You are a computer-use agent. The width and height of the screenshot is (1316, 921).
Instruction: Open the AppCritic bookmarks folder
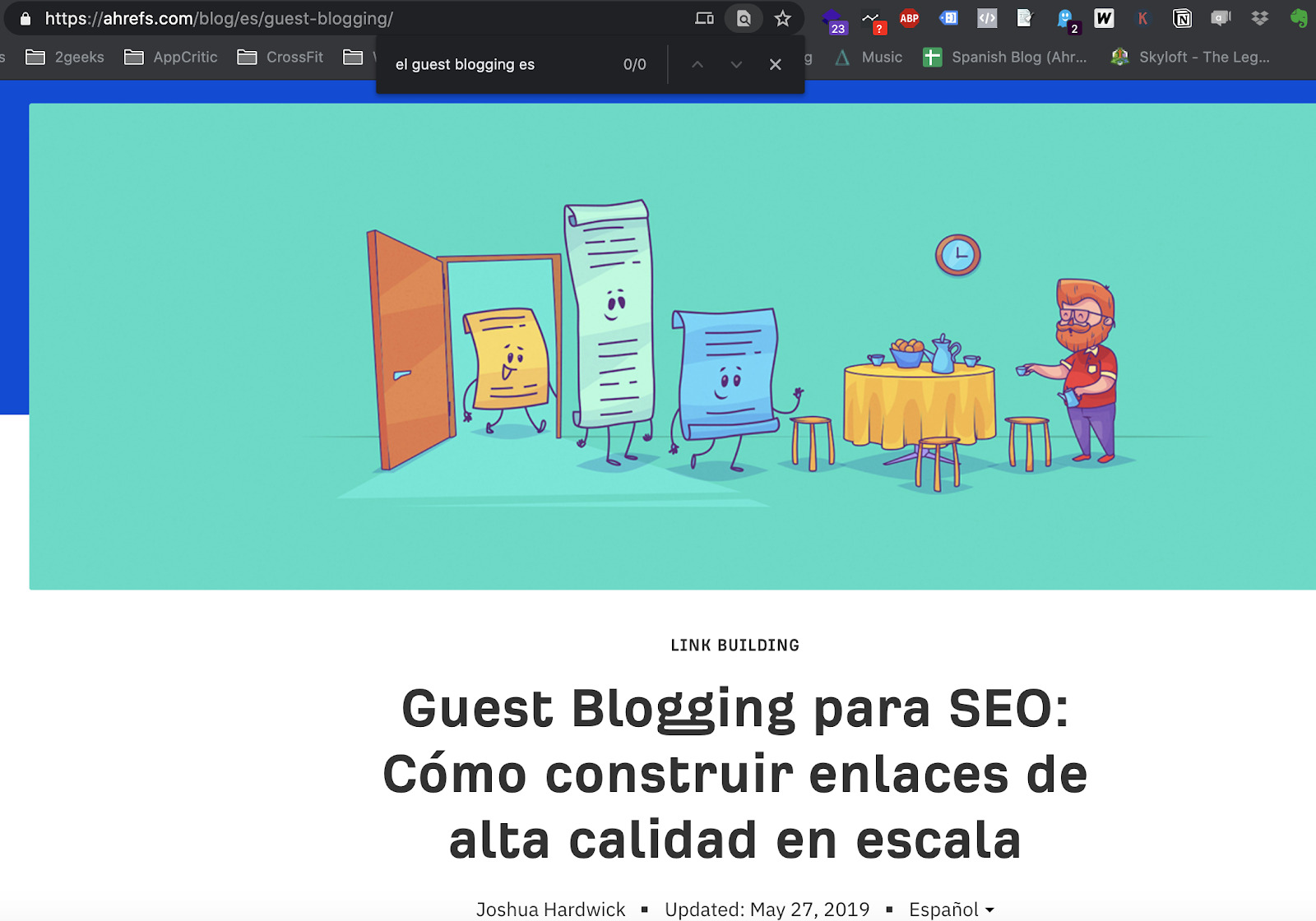pyautogui.click(x=171, y=57)
